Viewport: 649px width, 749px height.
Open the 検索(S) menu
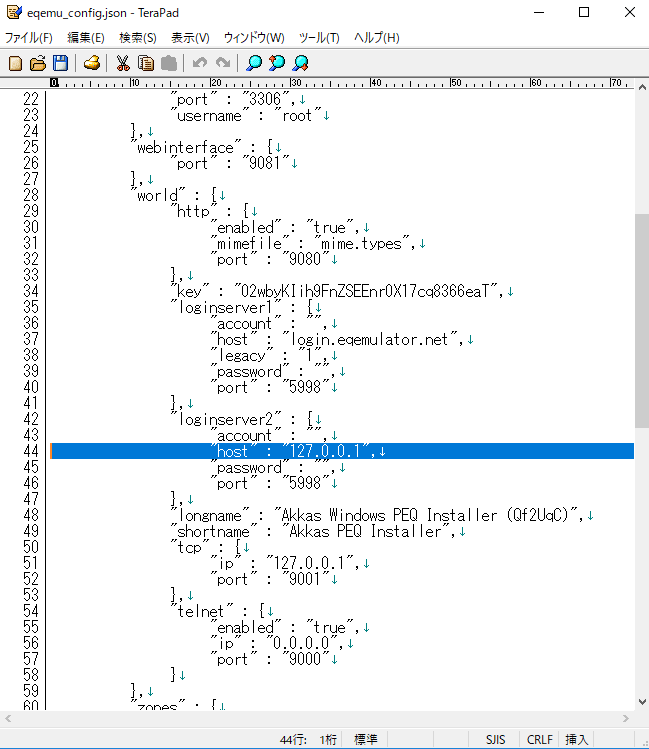(138, 38)
